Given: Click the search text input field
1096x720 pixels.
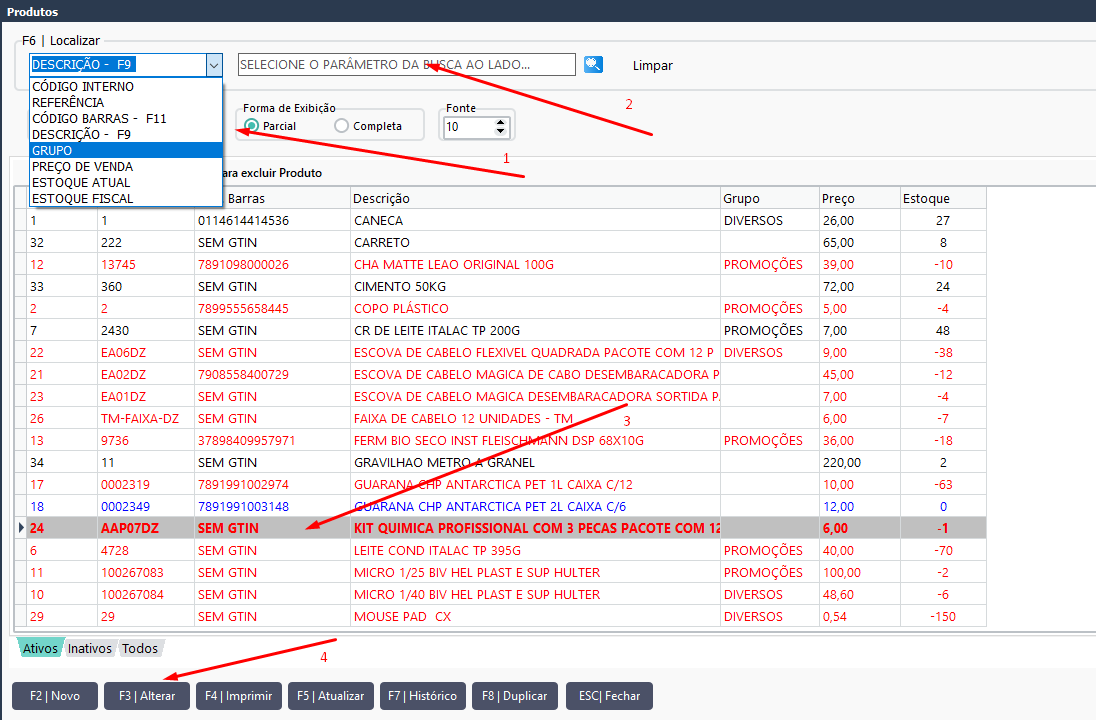Looking at the screenshot, I should [407, 64].
